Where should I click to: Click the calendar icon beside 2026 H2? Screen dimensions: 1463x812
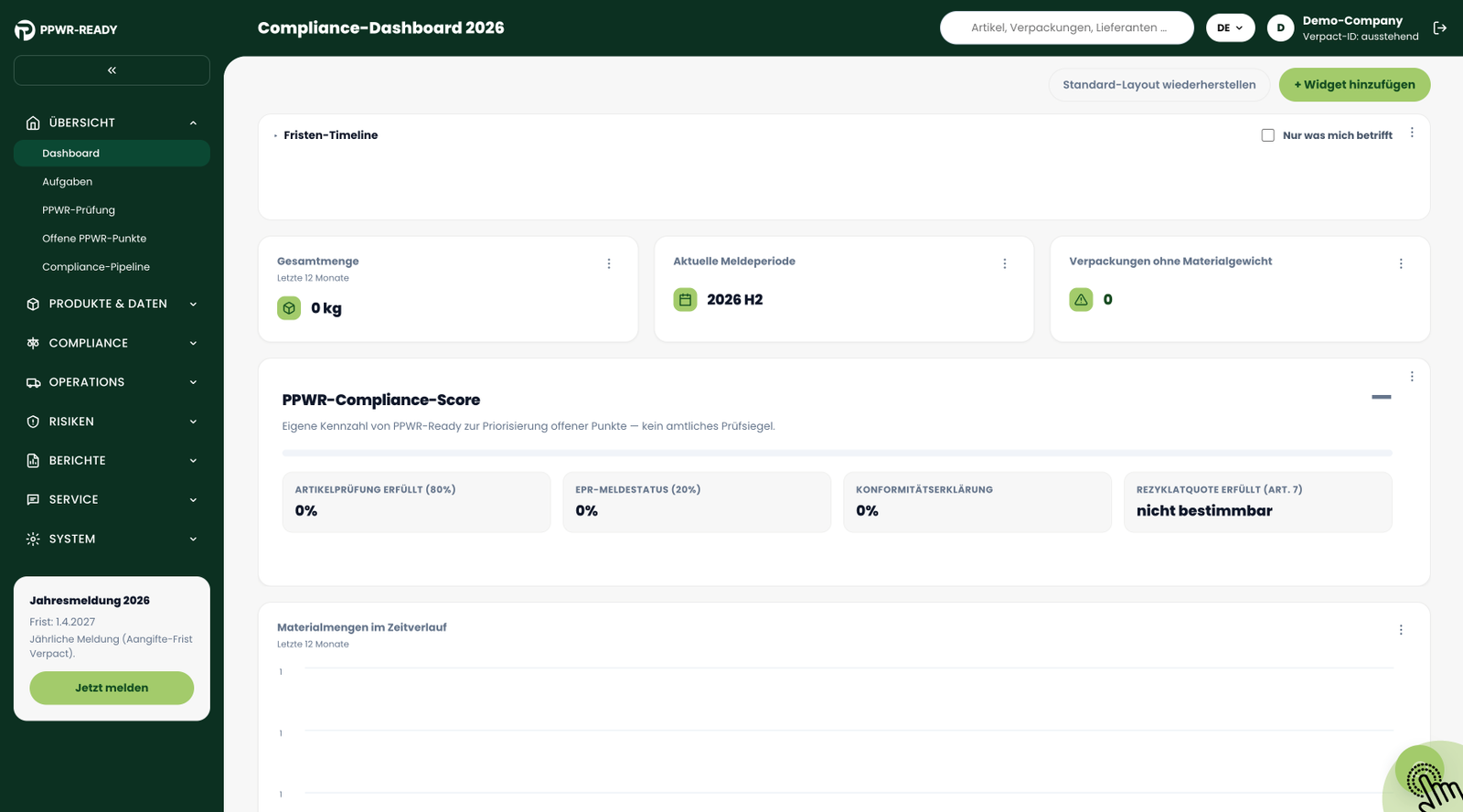(685, 300)
